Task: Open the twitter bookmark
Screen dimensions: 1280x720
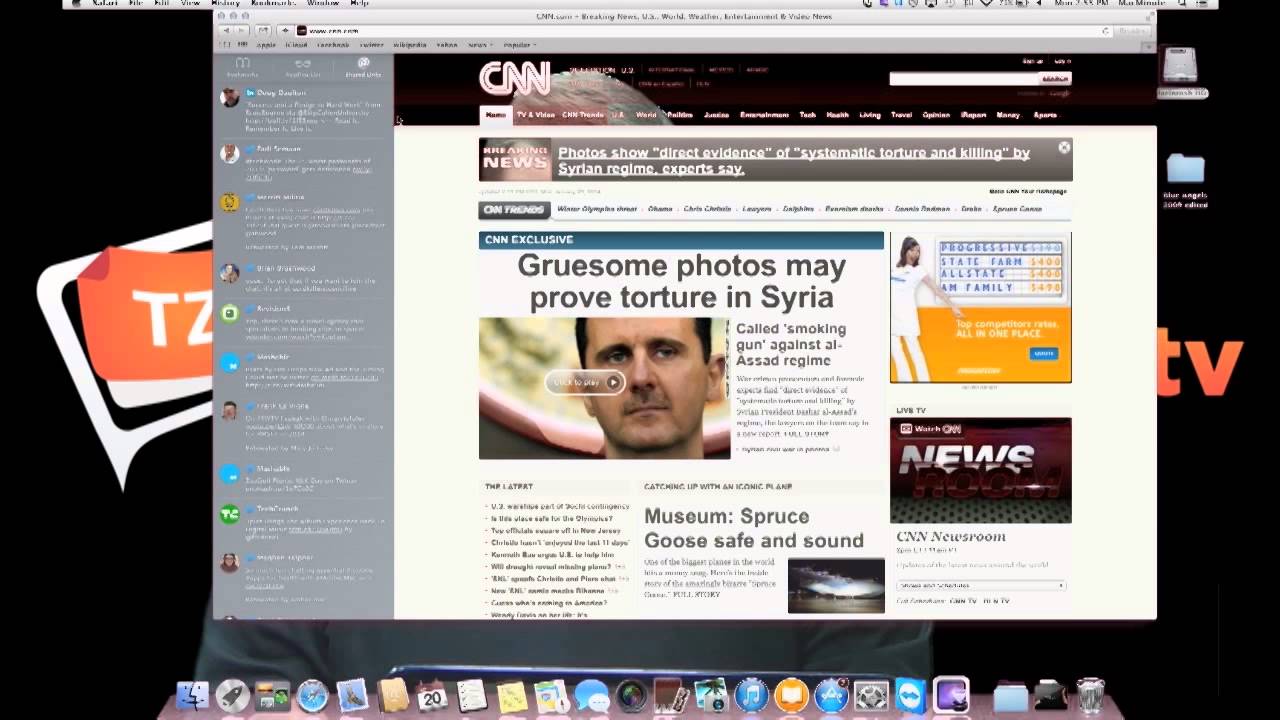Action: [371, 45]
